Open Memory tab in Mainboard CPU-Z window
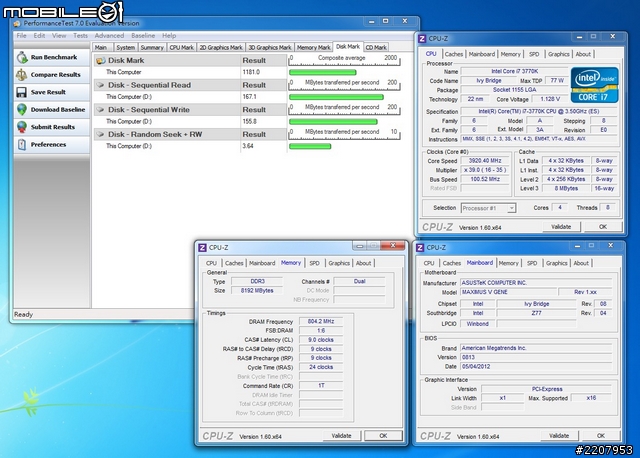Image resolution: width=640 pixels, height=458 pixels. click(x=509, y=263)
